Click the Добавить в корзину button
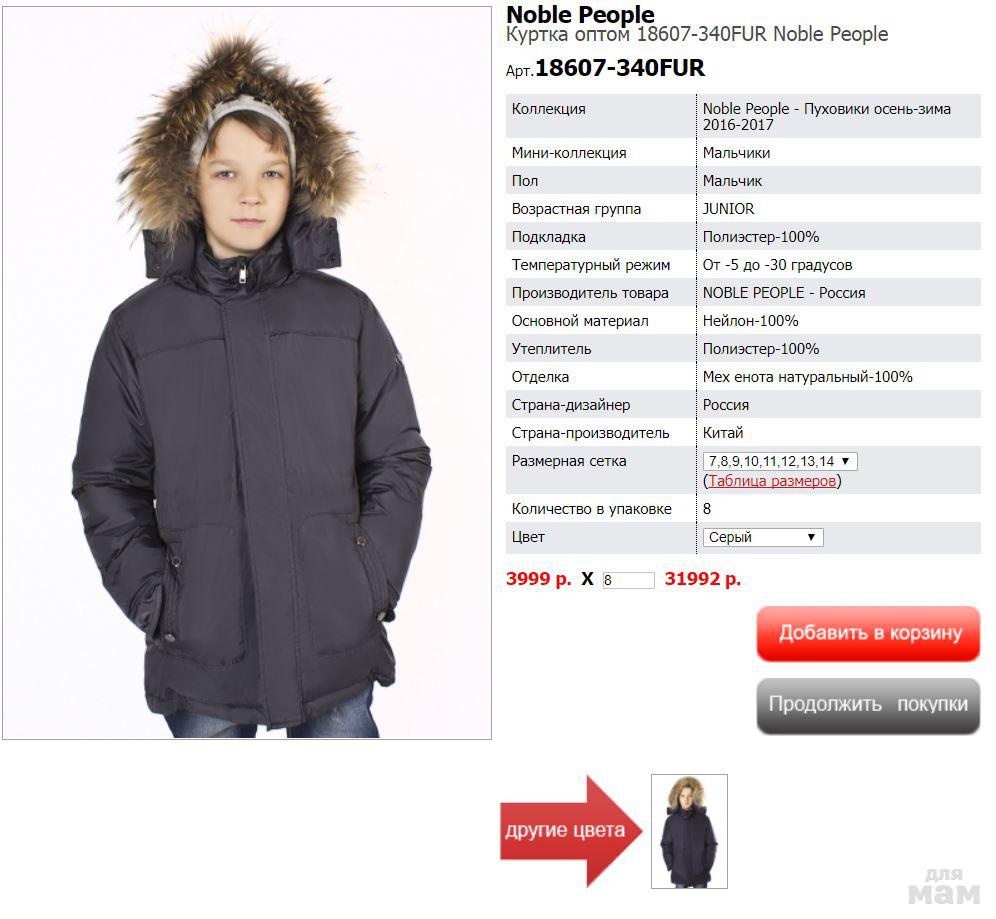Image resolution: width=996 pixels, height=919 pixels. point(868,633)
